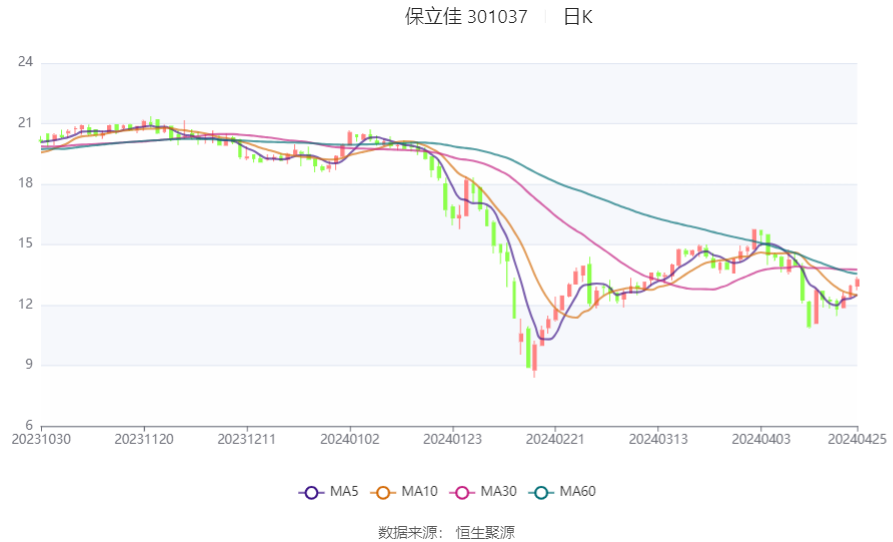Hide the MA10 line using its legend text

tap(419, 492)
